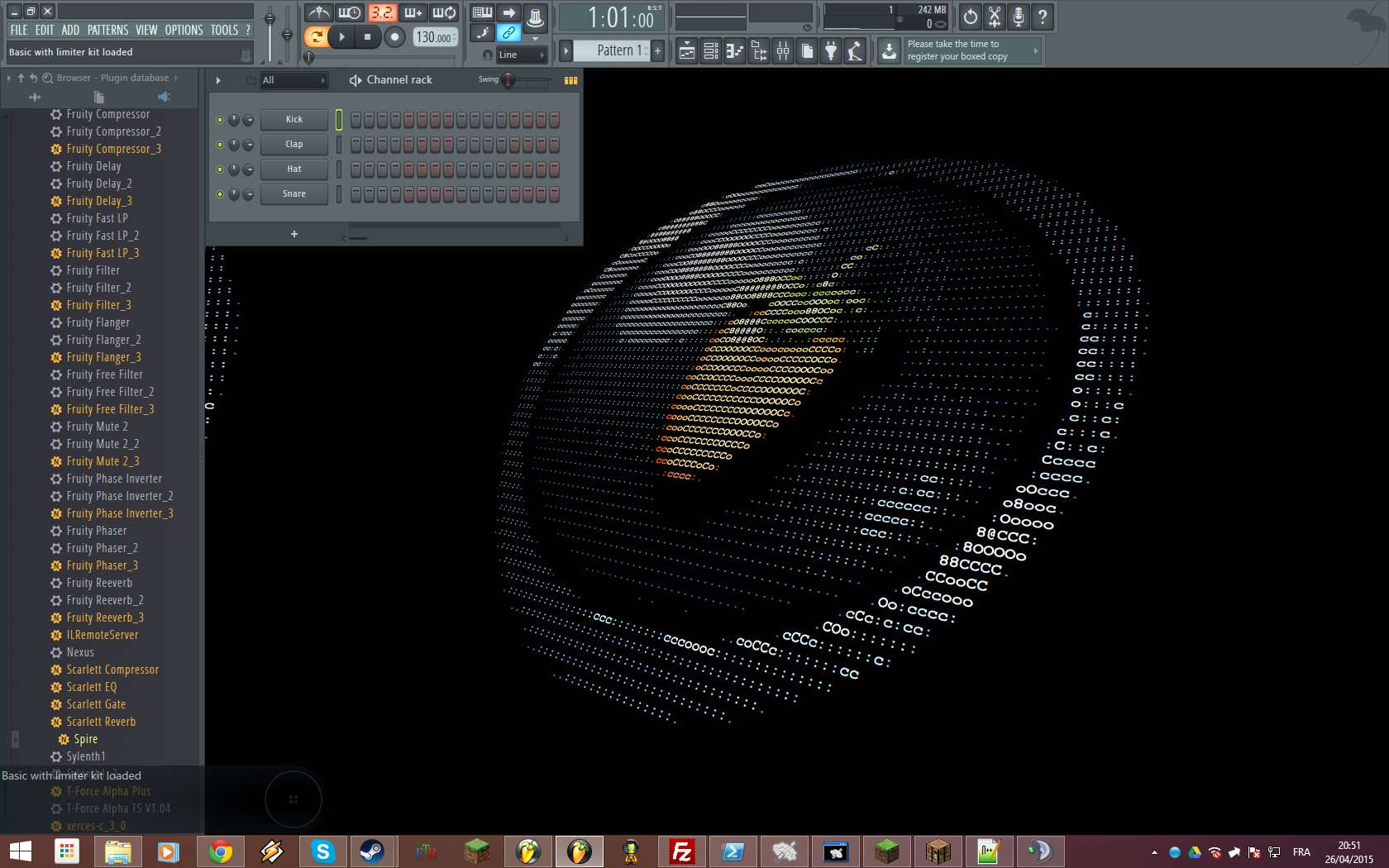Click the undo history circular arrow icon
The width and height of the screenshot is (1389, 868).
(971, 17)
